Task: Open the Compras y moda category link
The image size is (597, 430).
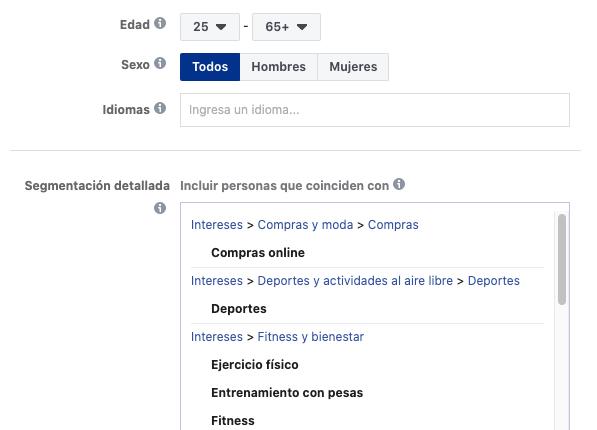Action: pos(305,225)
